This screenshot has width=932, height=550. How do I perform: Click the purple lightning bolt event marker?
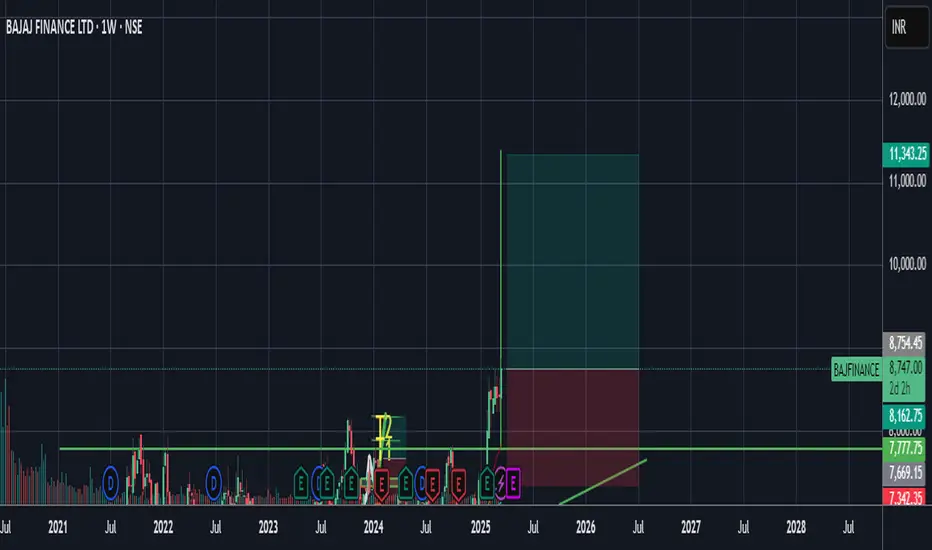pyautogui.click(x=500, y=483)
